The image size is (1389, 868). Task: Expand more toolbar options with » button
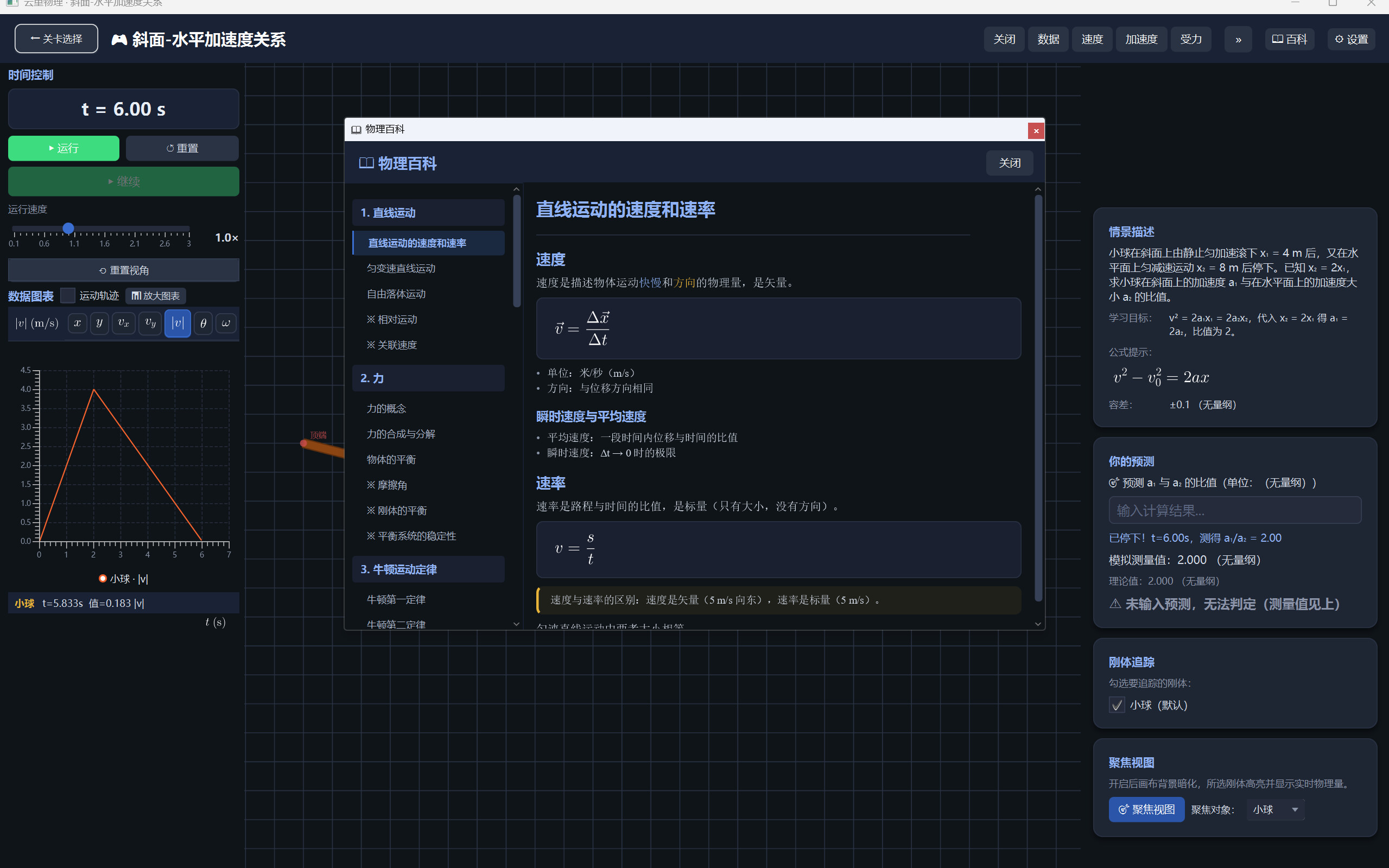pos(1238,39)
